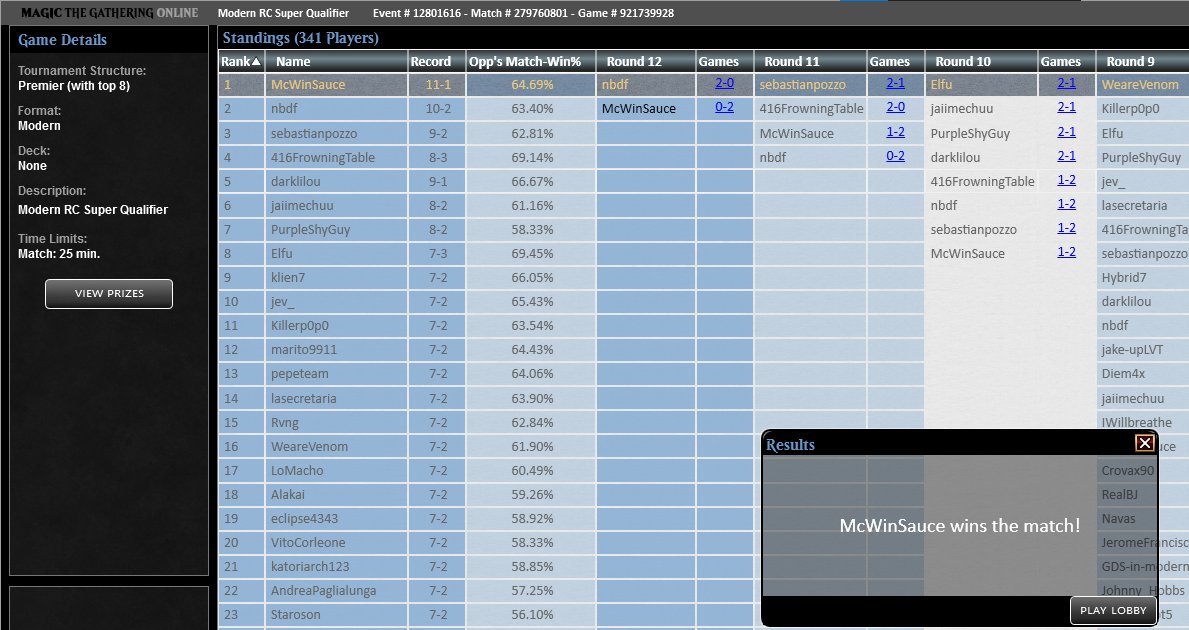Select sebastianpozzo in the Name column
The image size is (1189, 630).
coord(313,133)
